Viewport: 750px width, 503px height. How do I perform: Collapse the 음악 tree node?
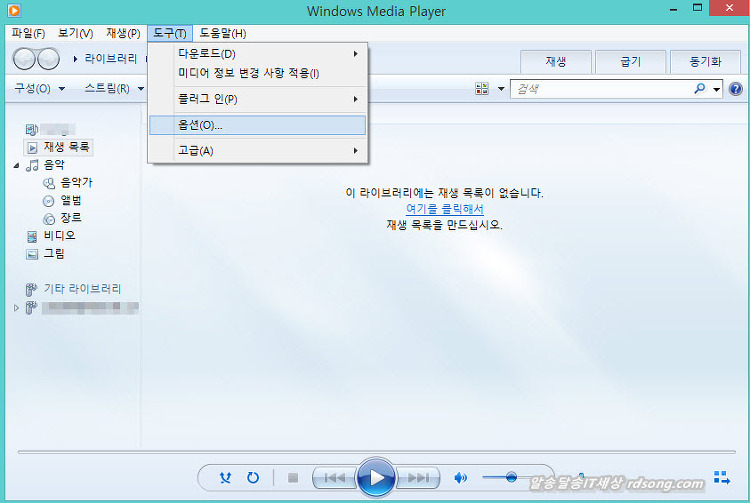(x=17, y=165)
